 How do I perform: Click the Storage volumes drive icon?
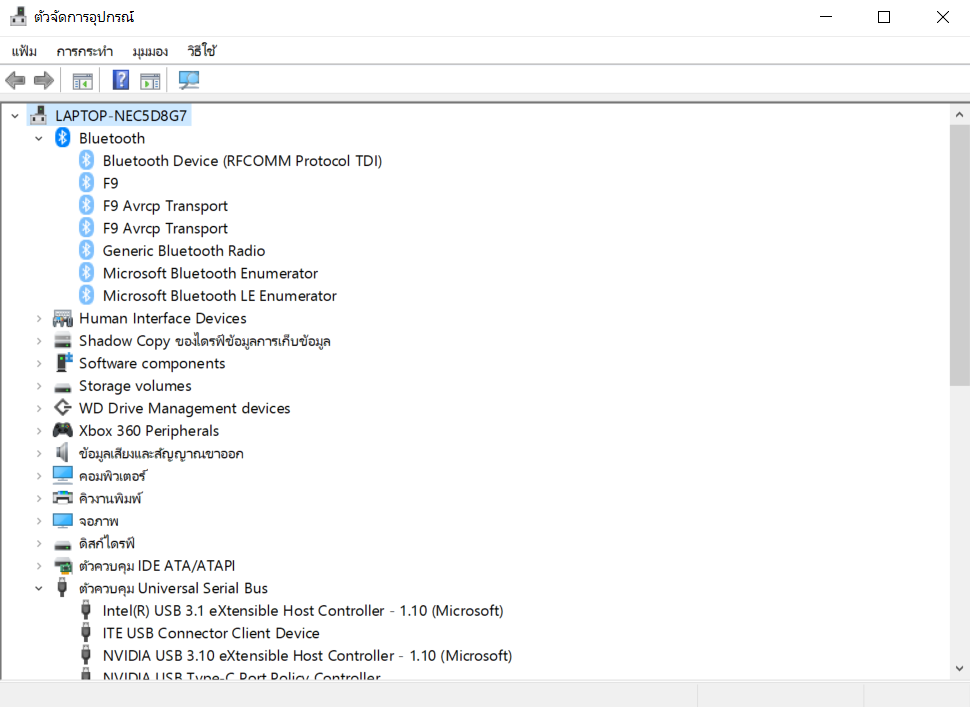coord(62,387)
